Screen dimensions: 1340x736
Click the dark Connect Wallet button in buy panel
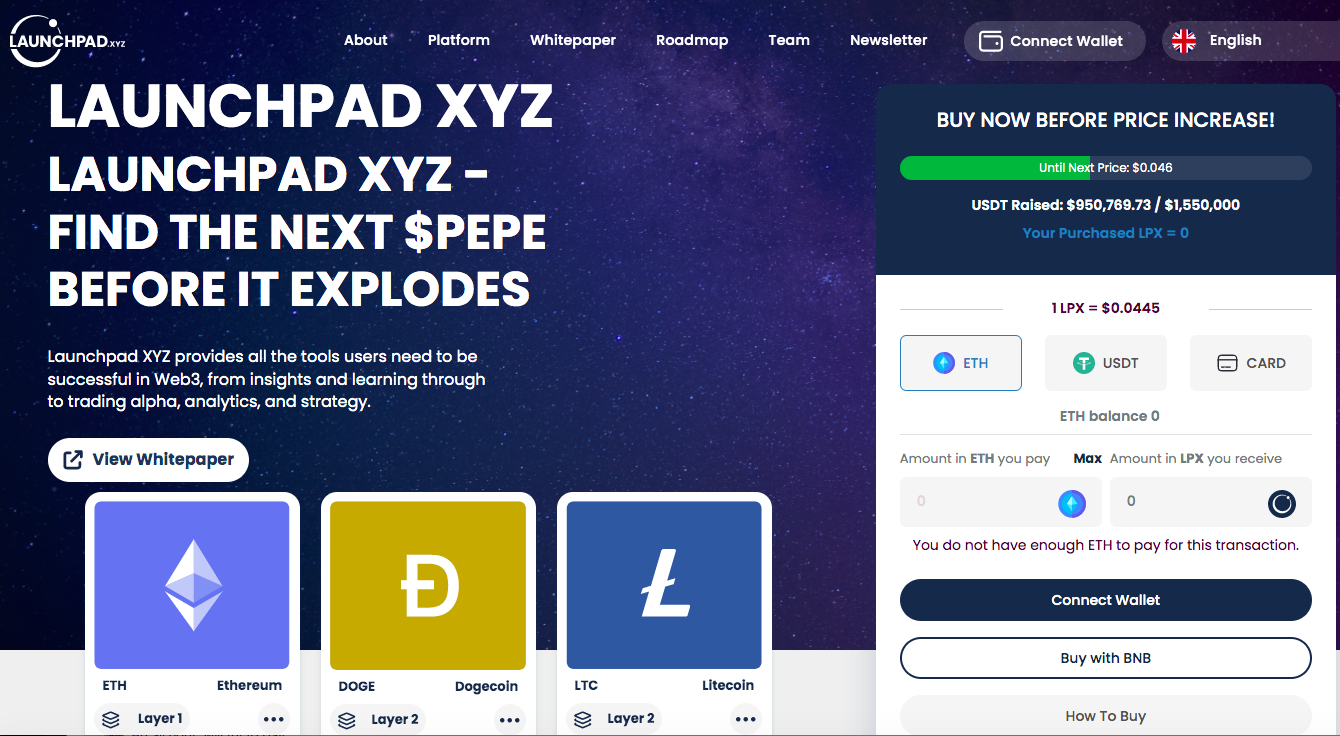pyautogui.click(x=1106, y=600)
